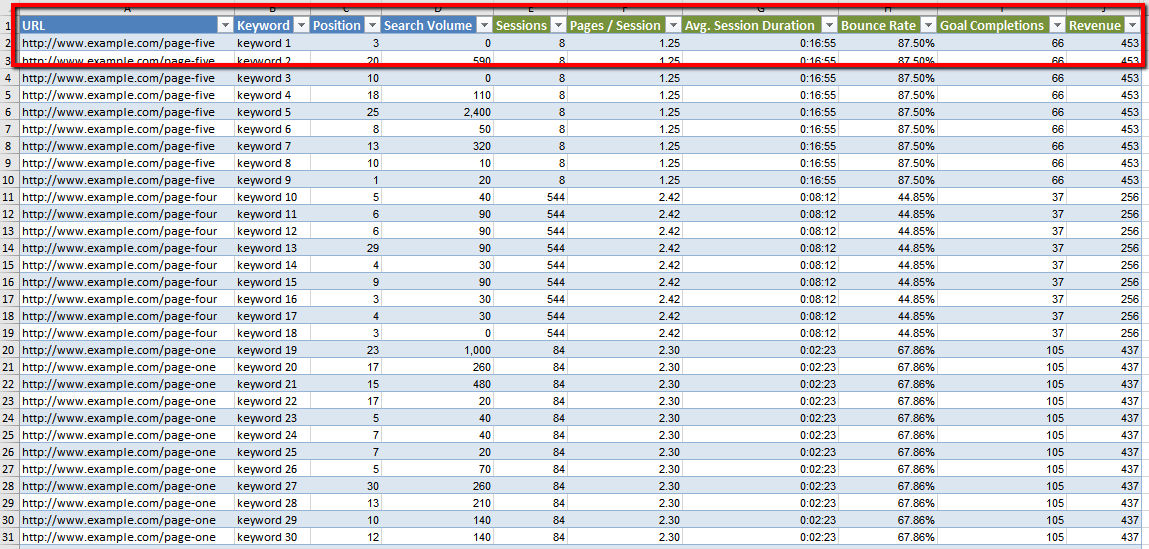Click the Position cell in keyword 27 row

[346, 486]
